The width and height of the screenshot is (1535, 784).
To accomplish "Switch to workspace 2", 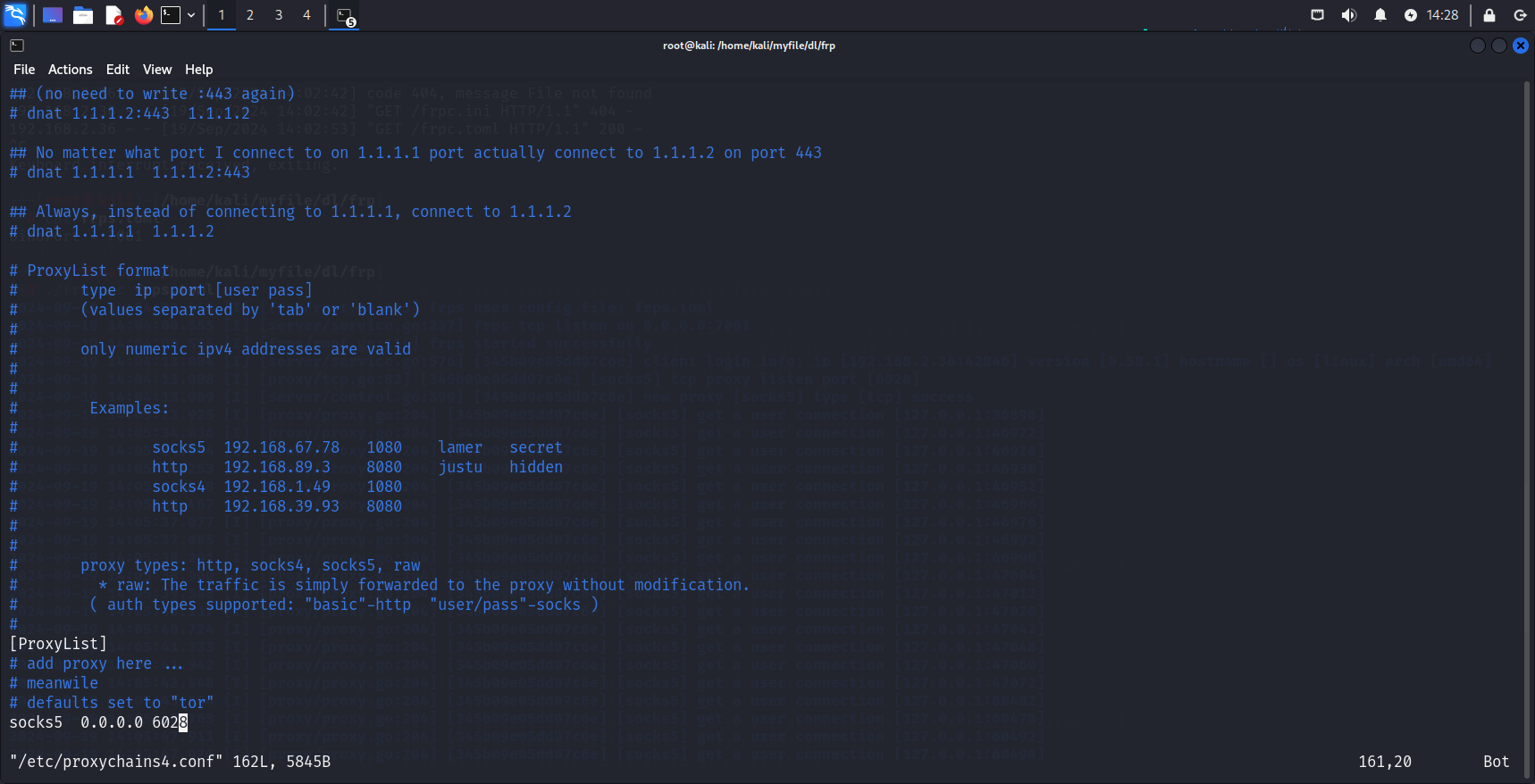I will pyautogui.click(x=250, y=15).
